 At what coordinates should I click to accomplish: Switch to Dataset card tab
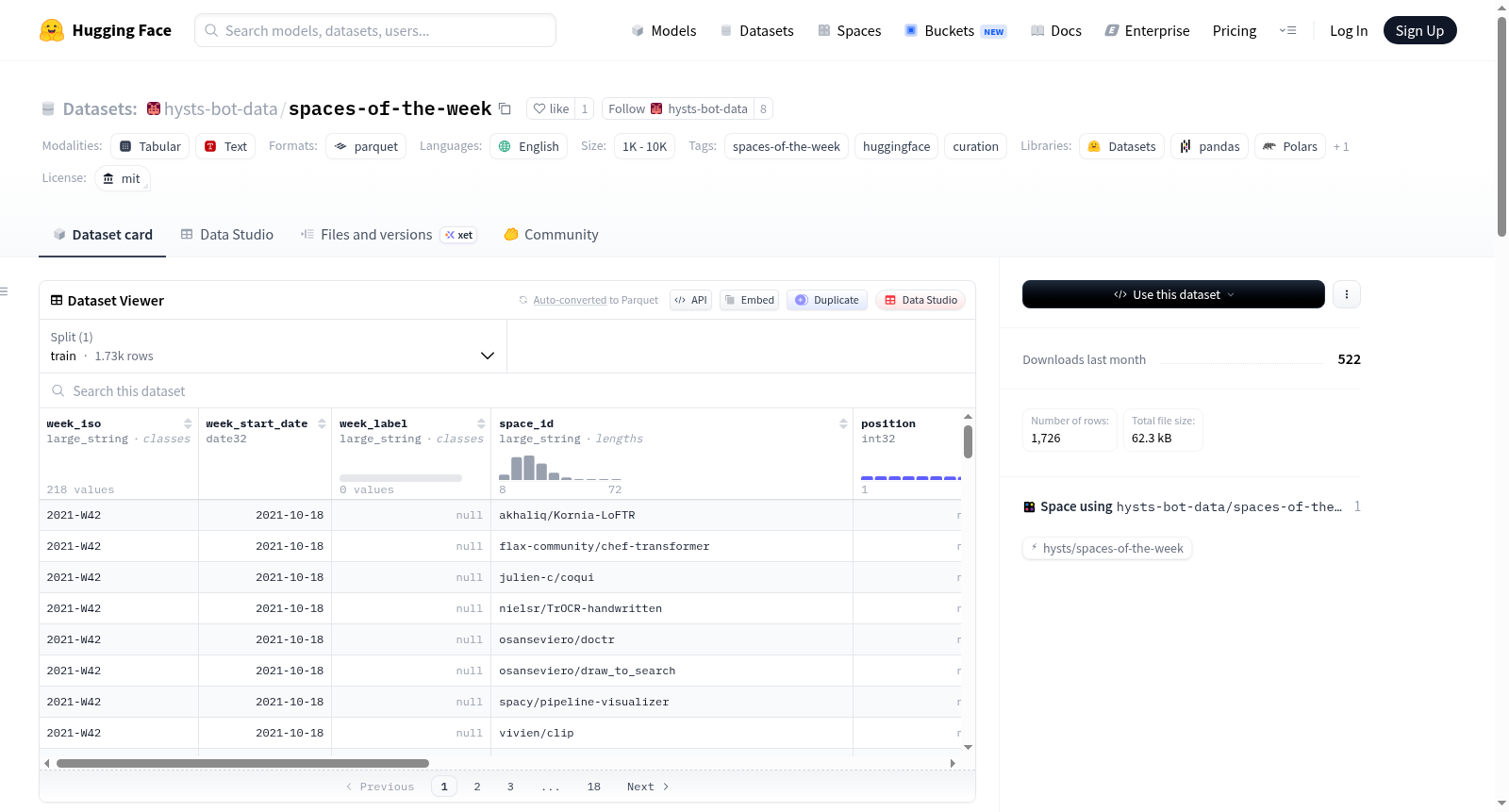(102, 235)
